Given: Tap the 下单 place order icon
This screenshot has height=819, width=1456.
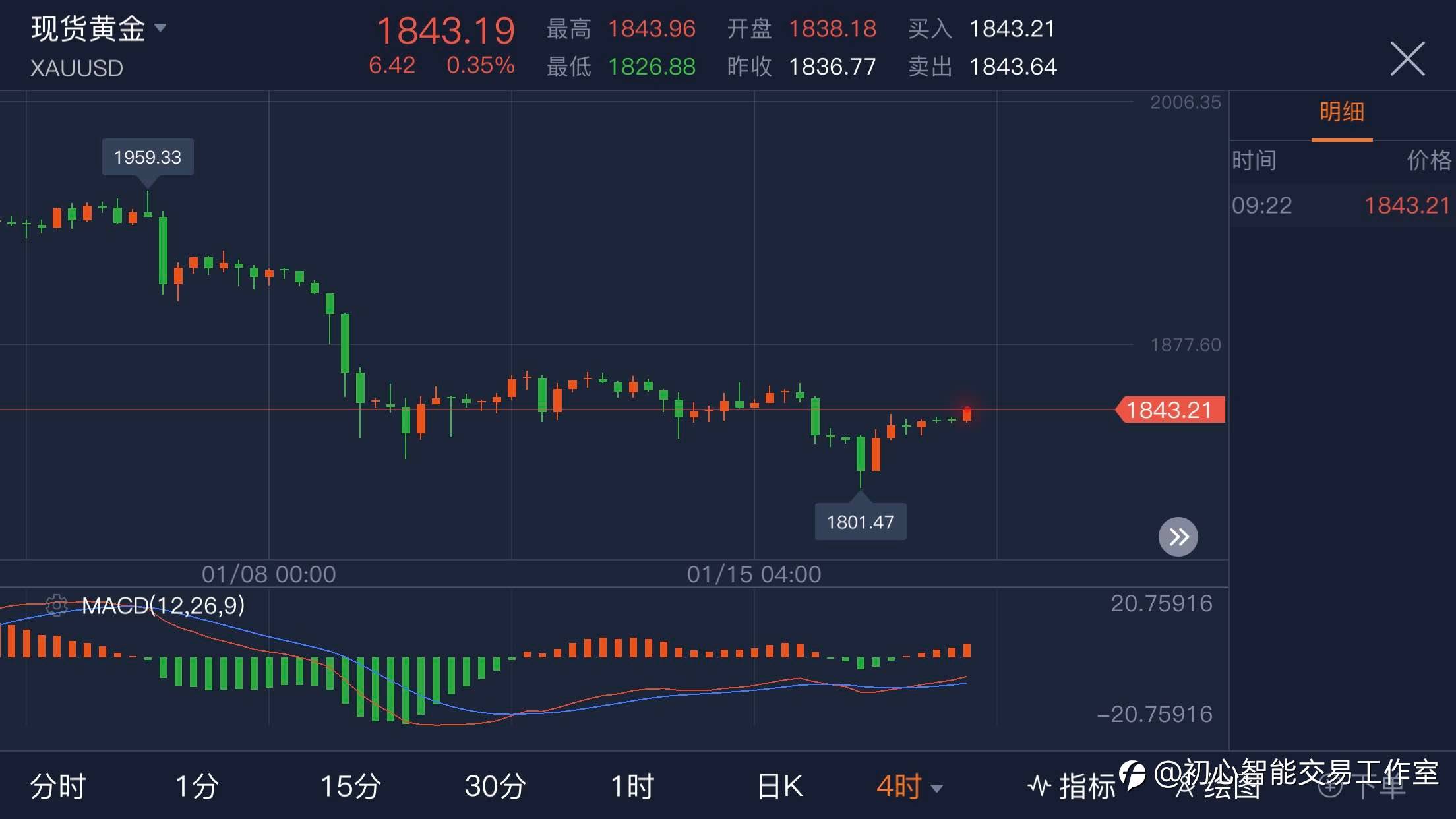Looking at the screenshot, I should tap(1331, 786).
